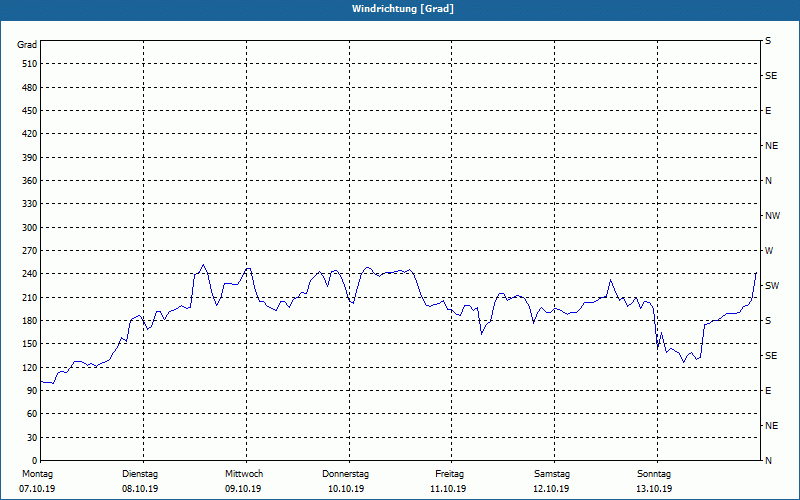Click the 420 degree axis value
Screen dimensions: 800x500
[x=30, y=134]
